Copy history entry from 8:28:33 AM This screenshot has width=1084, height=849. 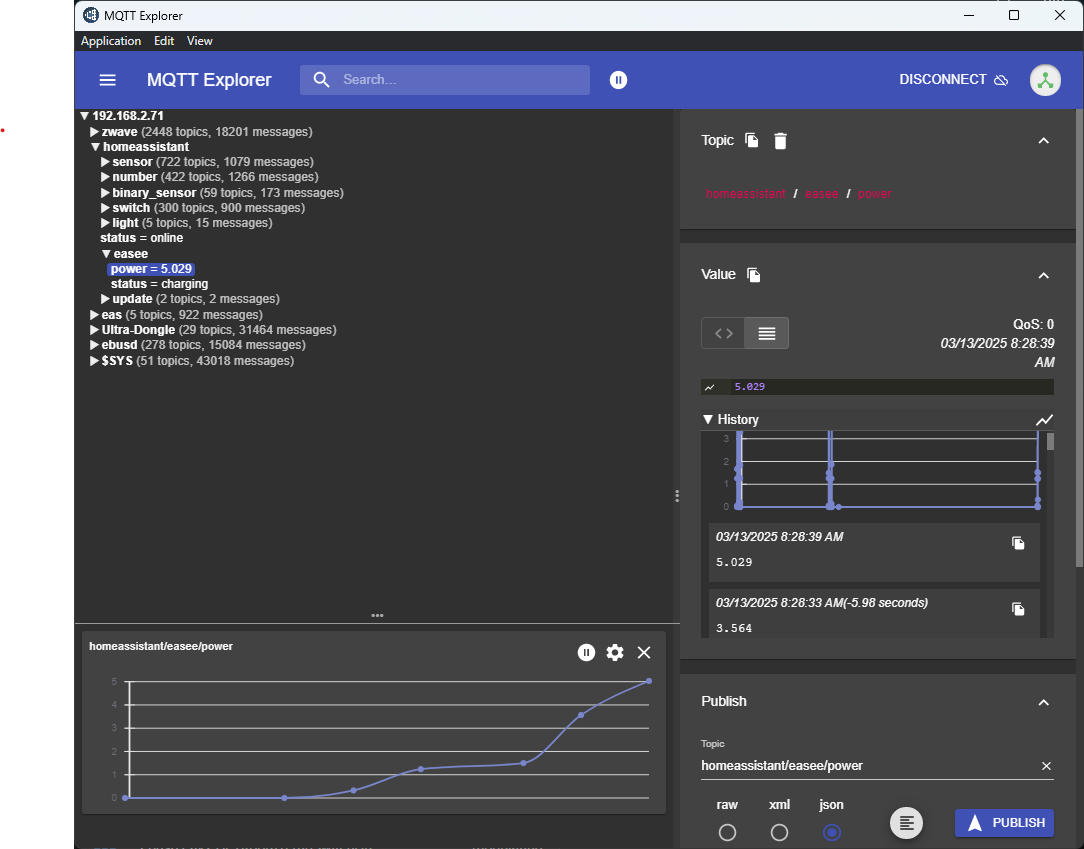pos(1018,609)
